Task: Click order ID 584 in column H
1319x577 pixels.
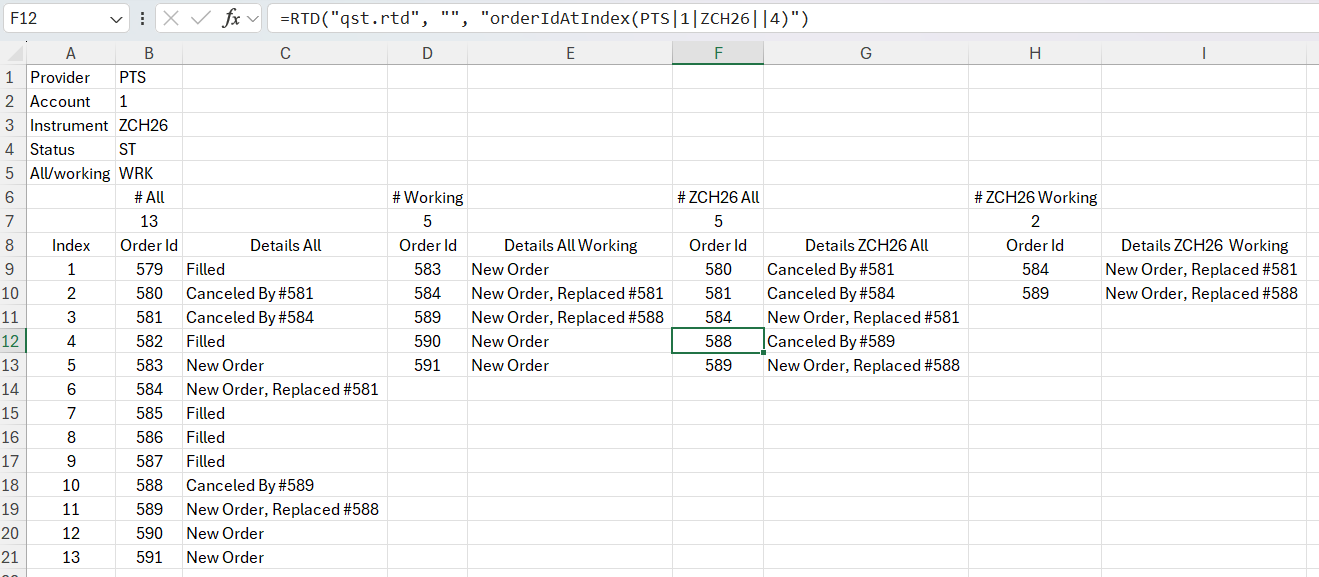Action: click(x=1035, y=269)
